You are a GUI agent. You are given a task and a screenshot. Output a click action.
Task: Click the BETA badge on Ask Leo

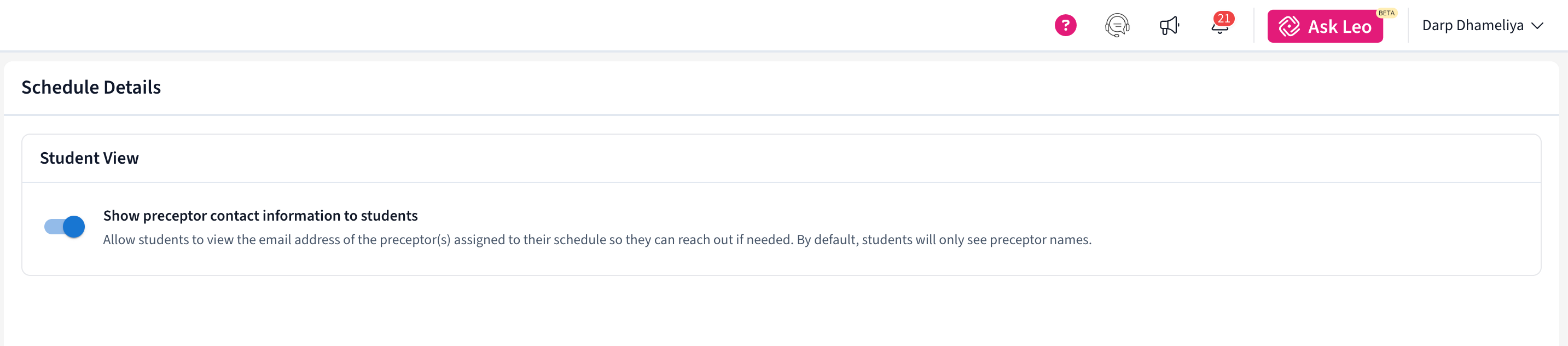click(x=1386, y=13)
